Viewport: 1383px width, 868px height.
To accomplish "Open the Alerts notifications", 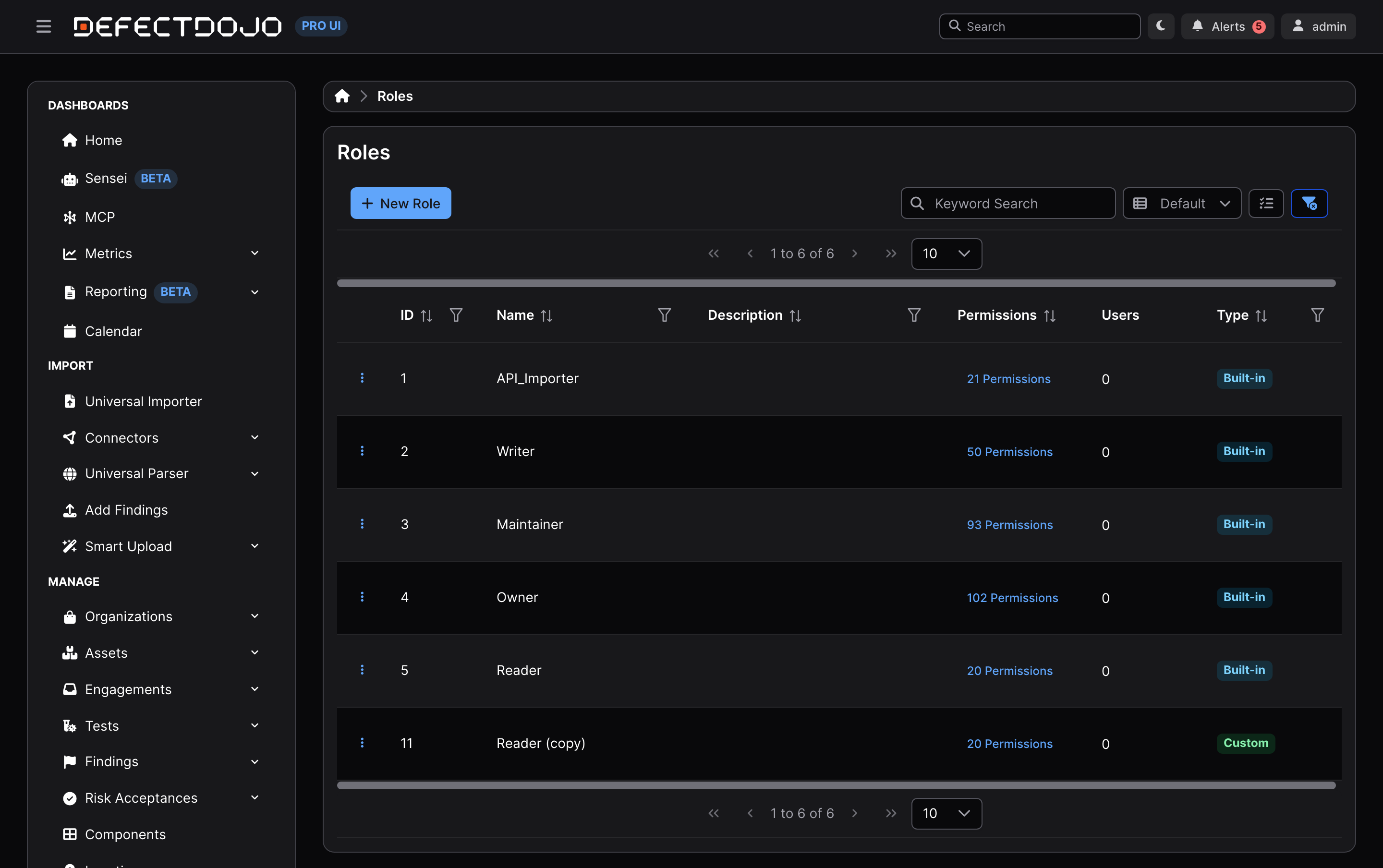I will (1227, 26).
